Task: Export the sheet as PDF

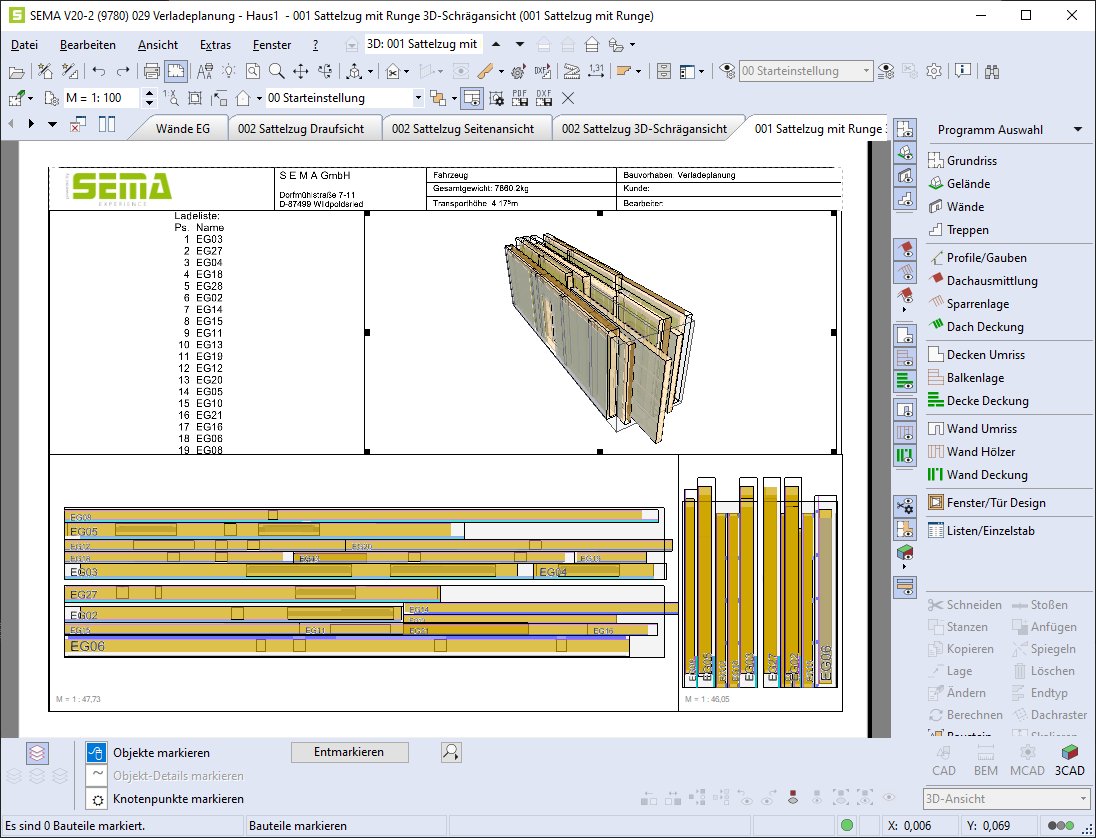Action: 519,98
